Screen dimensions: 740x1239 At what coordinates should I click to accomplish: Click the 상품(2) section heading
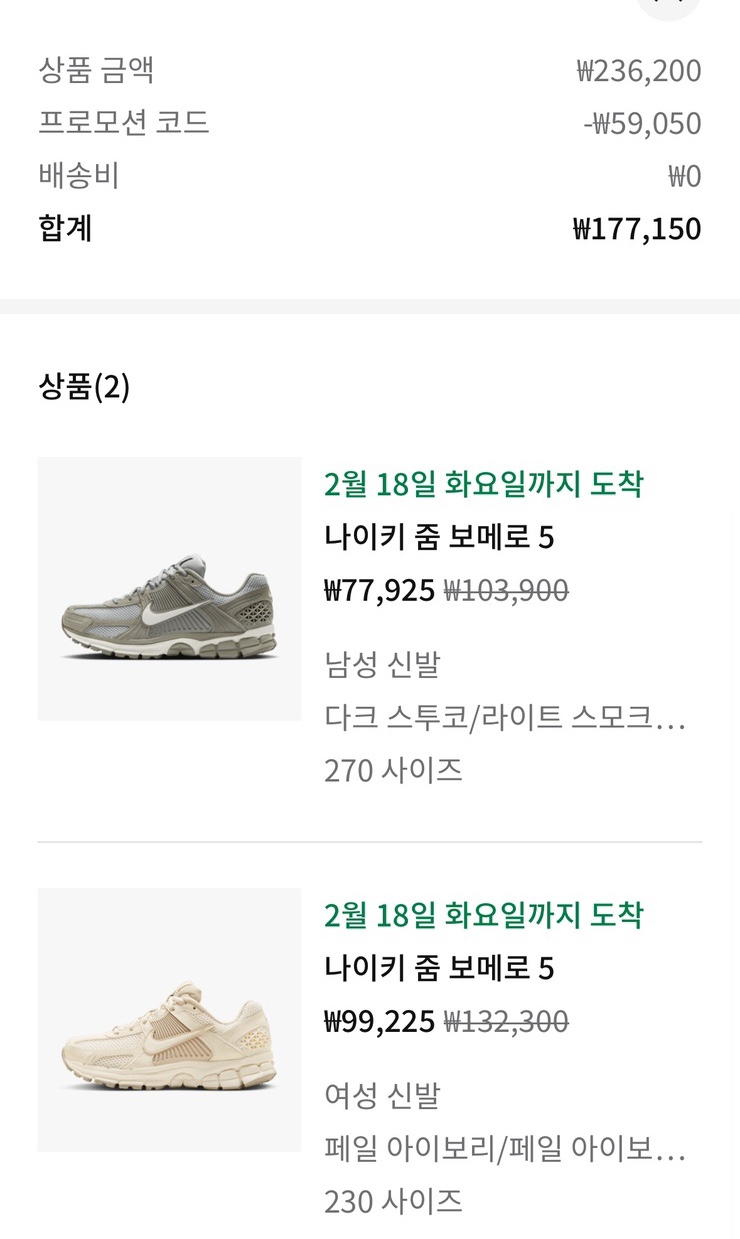coord(84,387)
